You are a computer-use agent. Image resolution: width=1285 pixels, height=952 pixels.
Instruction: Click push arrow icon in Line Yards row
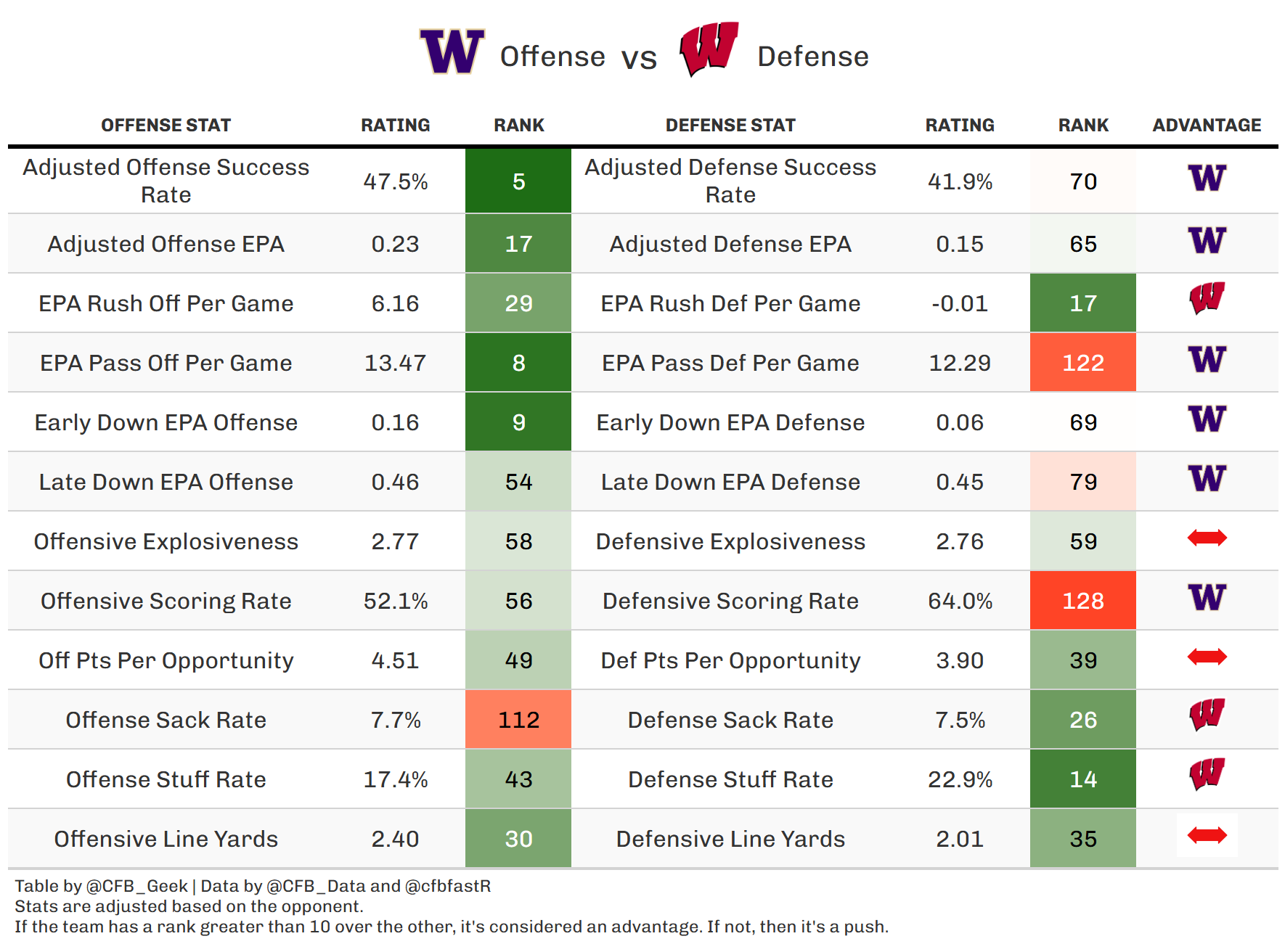click(x=1207, y=835)
